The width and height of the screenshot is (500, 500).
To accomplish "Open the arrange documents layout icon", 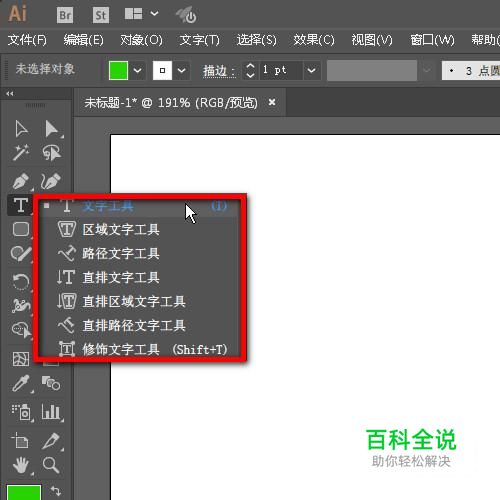I will click(x=133, y=14).
